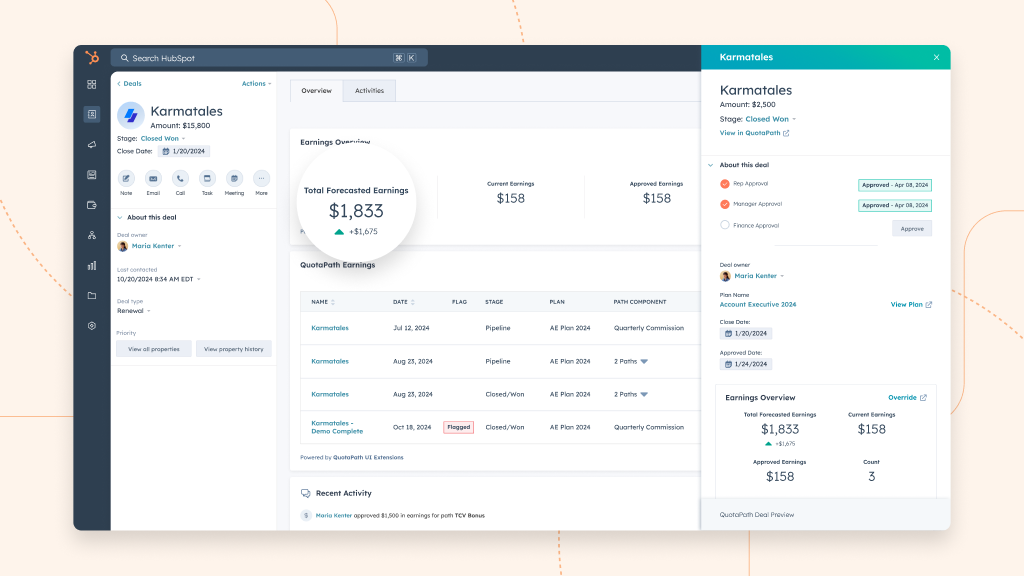
Task: Click the external-link icon beside View in QuotaPath
Action: point(786,133)
